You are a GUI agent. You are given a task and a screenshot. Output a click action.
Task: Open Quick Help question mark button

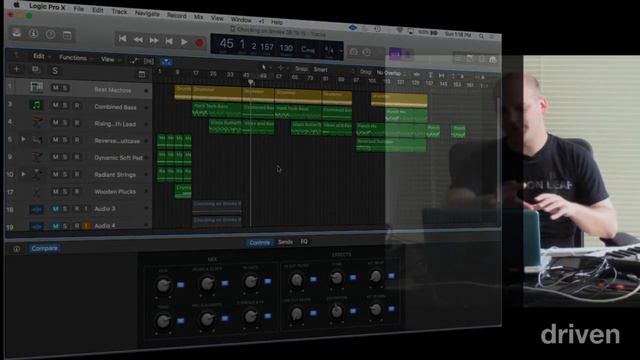(x=50, y=34)
